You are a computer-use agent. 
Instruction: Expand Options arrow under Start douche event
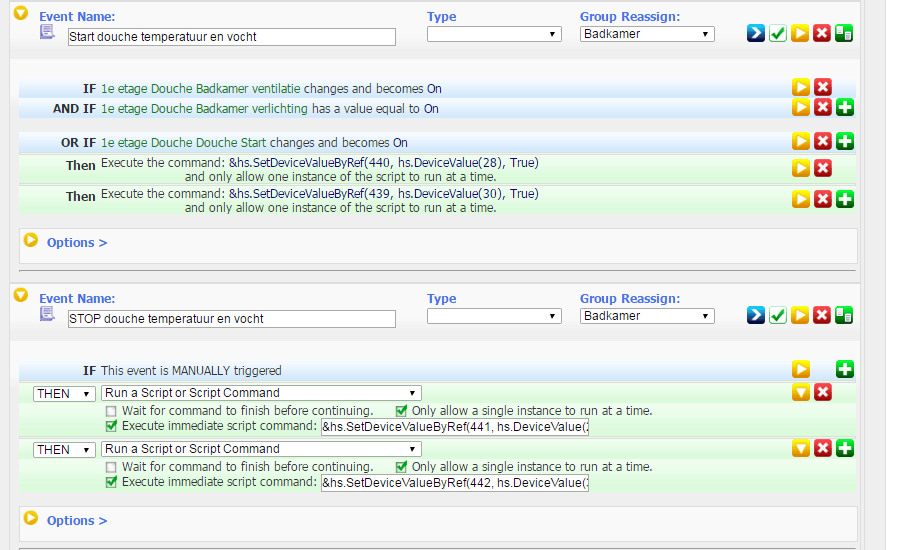click(31, 240)
